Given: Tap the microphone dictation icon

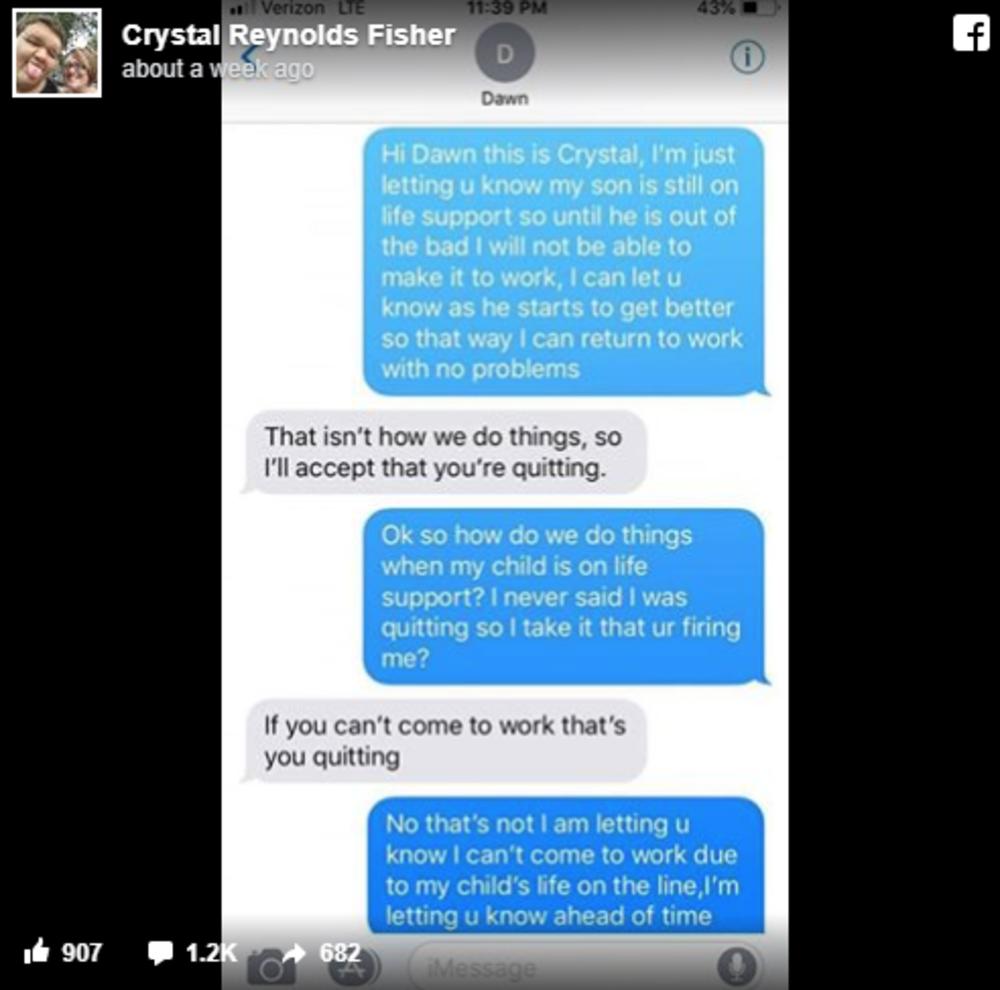Looking at the screenshot, I should coord(737,966).
